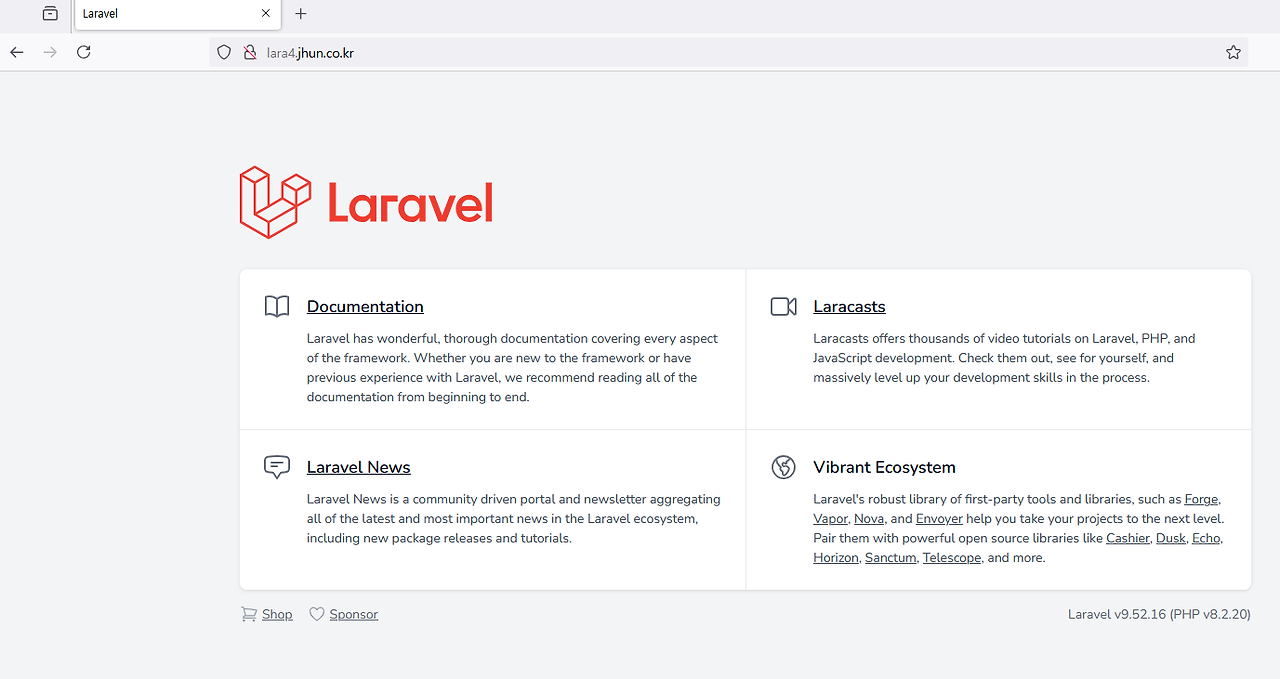
Task: Click the paragraph starting 'Laravel has wonderful'
Action: [512, 368]
